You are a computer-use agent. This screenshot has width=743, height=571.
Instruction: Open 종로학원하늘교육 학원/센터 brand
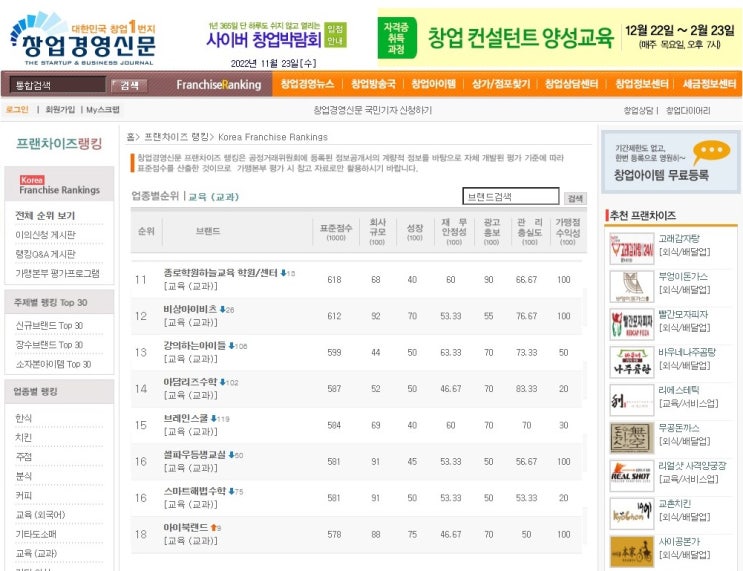[x=220, y=273]
